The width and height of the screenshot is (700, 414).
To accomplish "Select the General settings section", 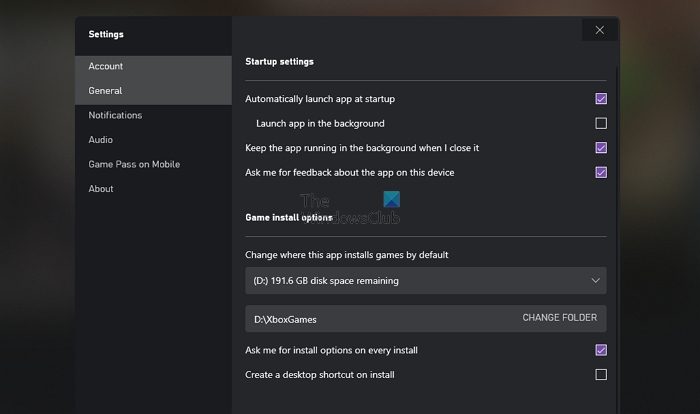I will coord(153,91).
